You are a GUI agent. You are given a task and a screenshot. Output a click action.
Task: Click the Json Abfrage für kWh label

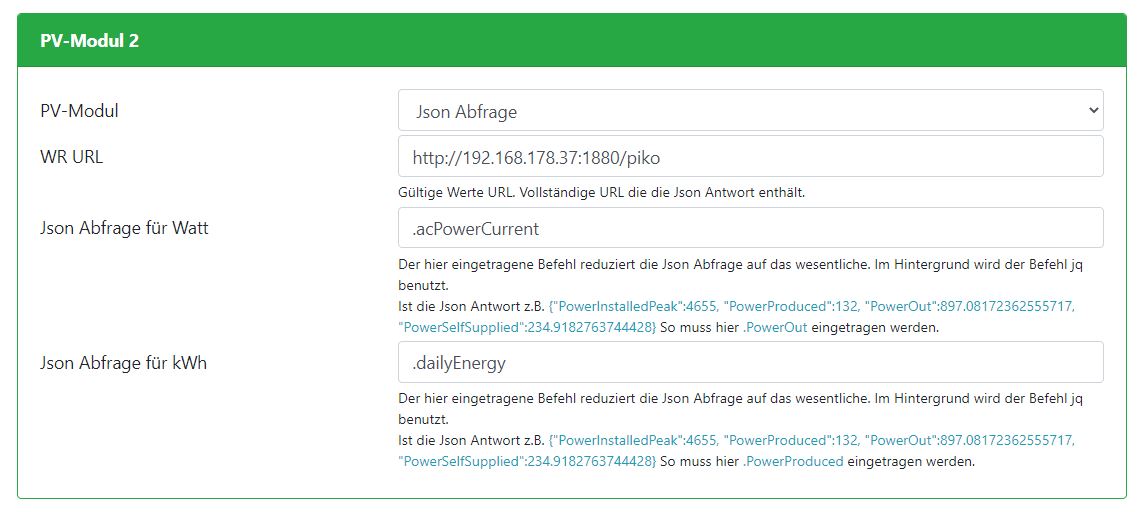tap(122, 363)
